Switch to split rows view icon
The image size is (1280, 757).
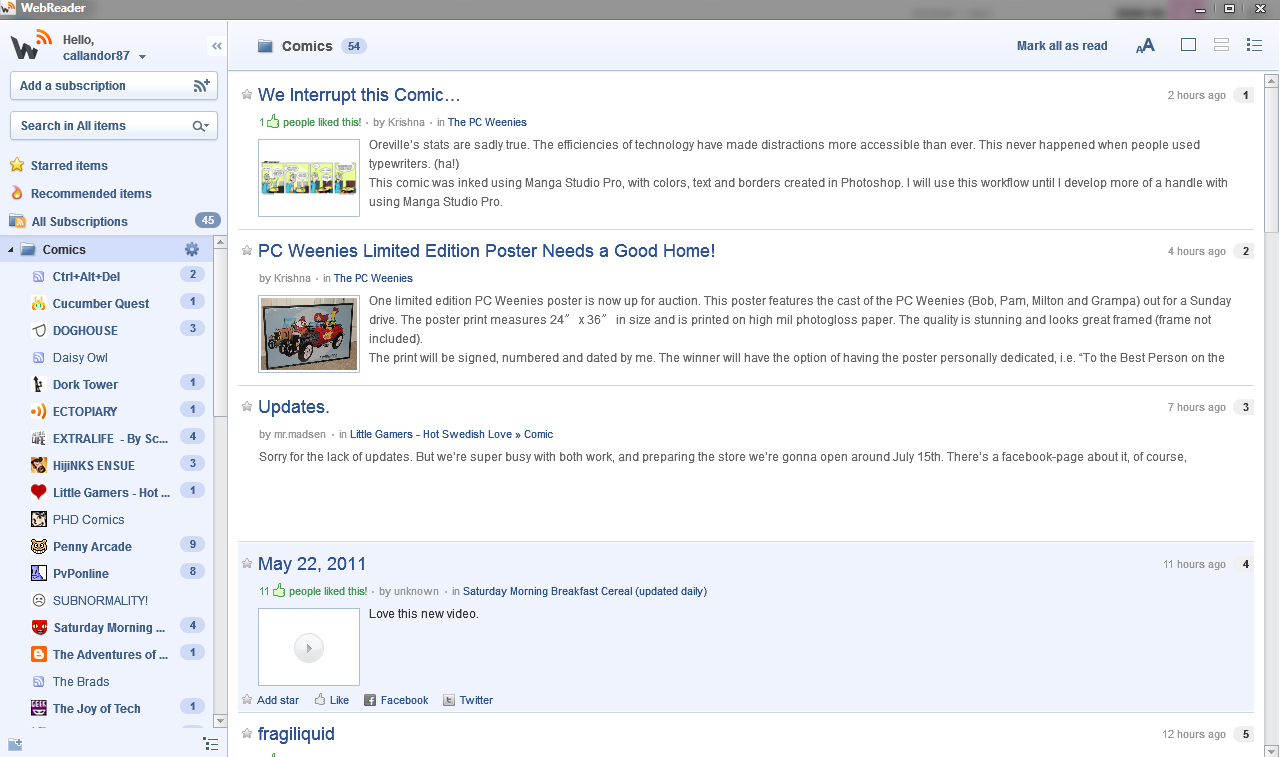pyautogui.click(x=1221, y=45)
